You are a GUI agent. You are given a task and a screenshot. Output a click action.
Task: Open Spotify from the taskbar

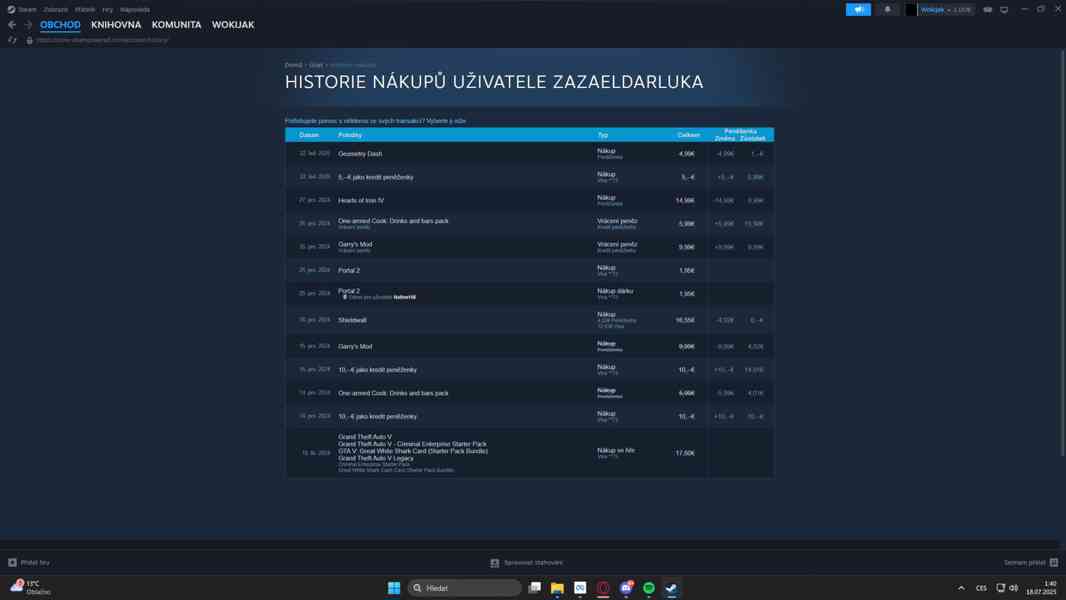[649, 588]
